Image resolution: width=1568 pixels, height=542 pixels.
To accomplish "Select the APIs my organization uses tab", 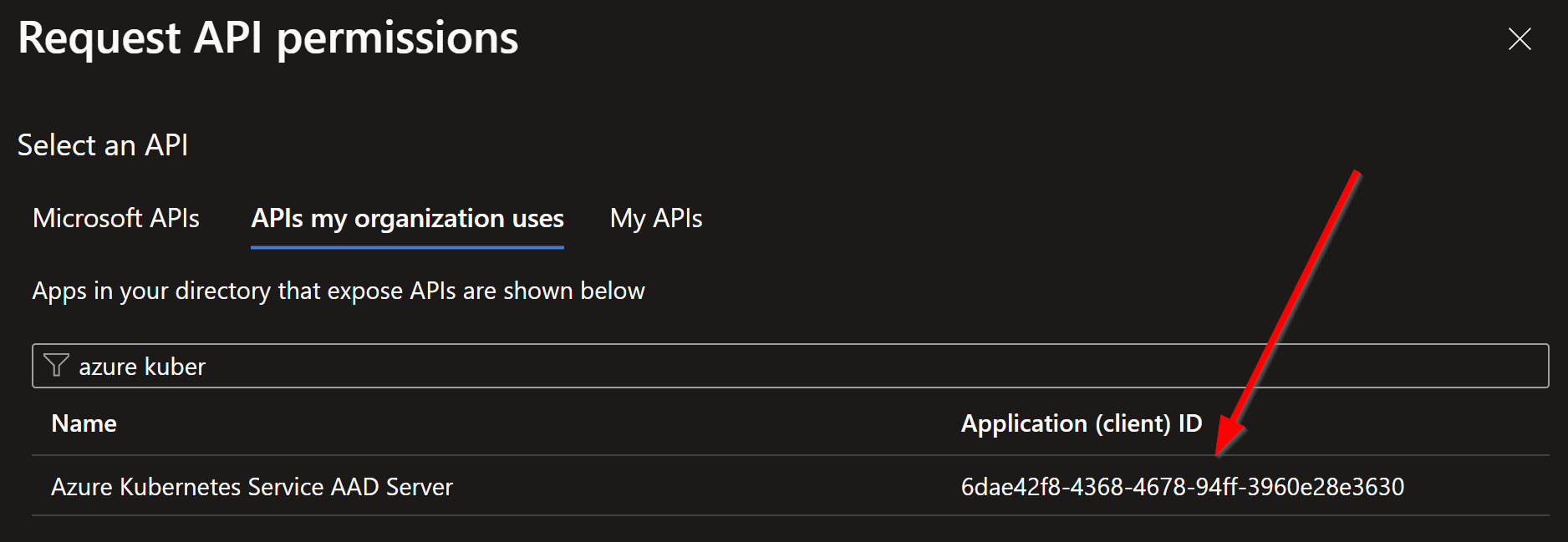I will 407,219.
